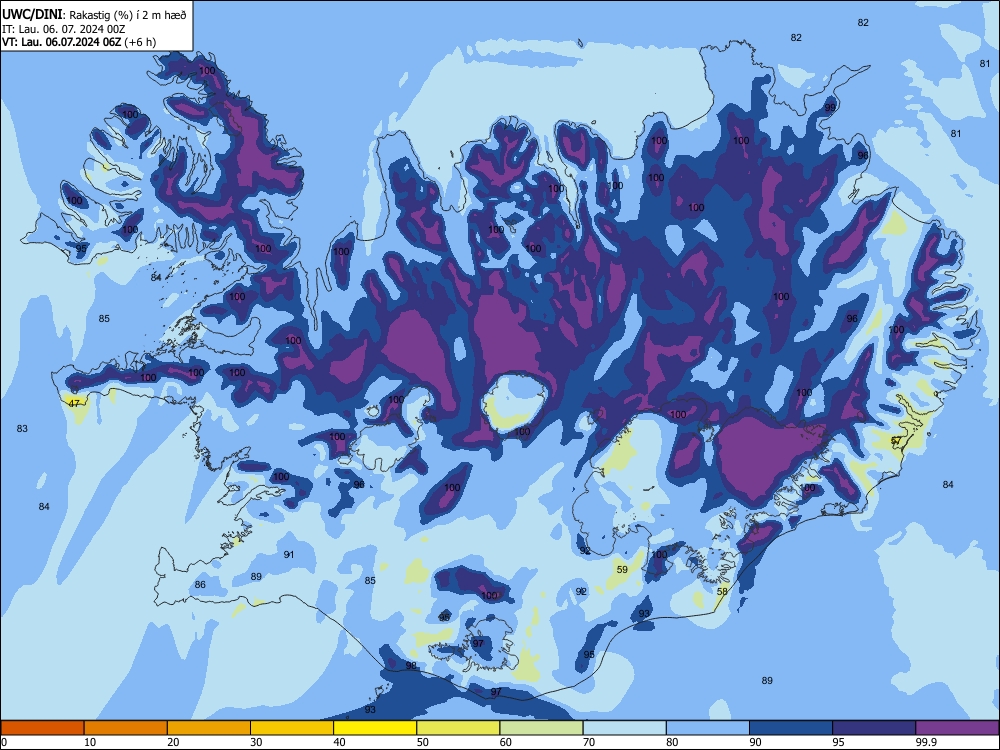The image size is (1000, 750).
Task: Select the '57' humidity value on east coast
Action: tap(896, 441)
